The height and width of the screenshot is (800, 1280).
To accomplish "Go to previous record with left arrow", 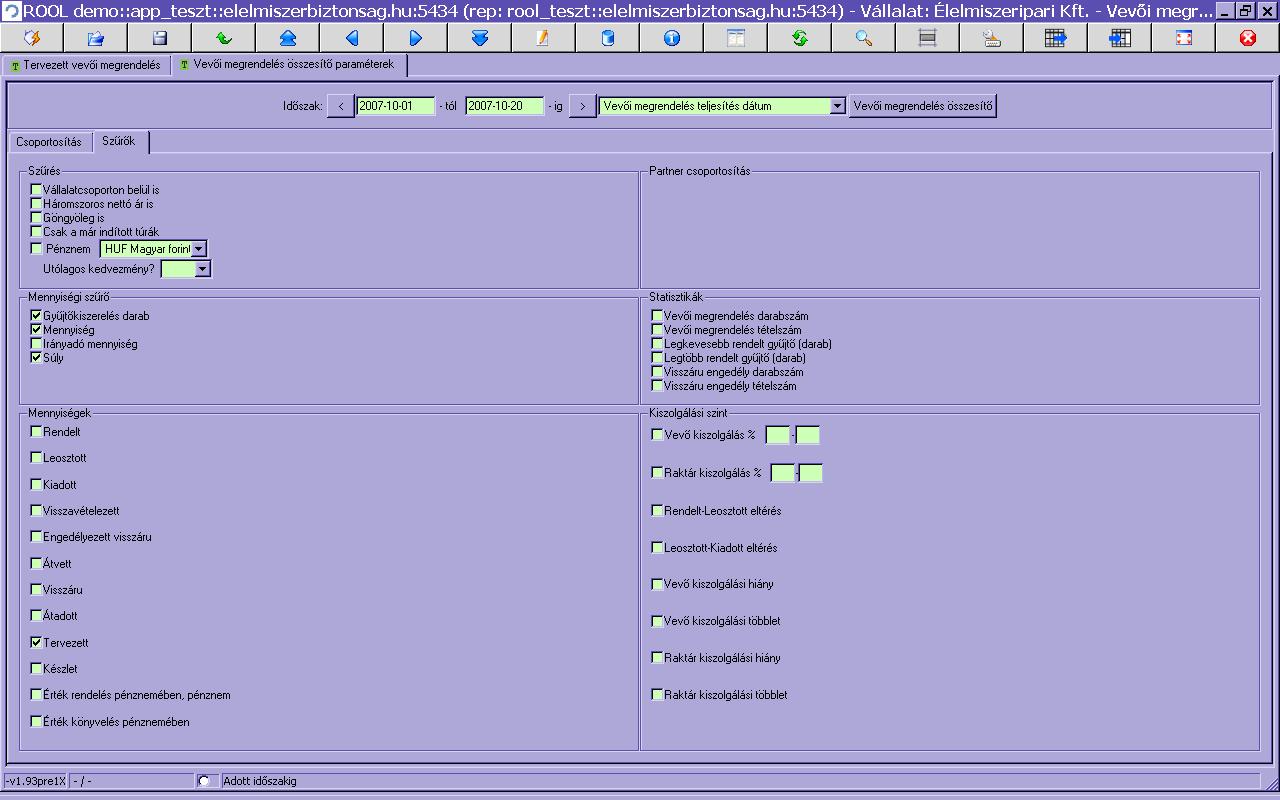I will pyautogui.click(x=352, y=38).
